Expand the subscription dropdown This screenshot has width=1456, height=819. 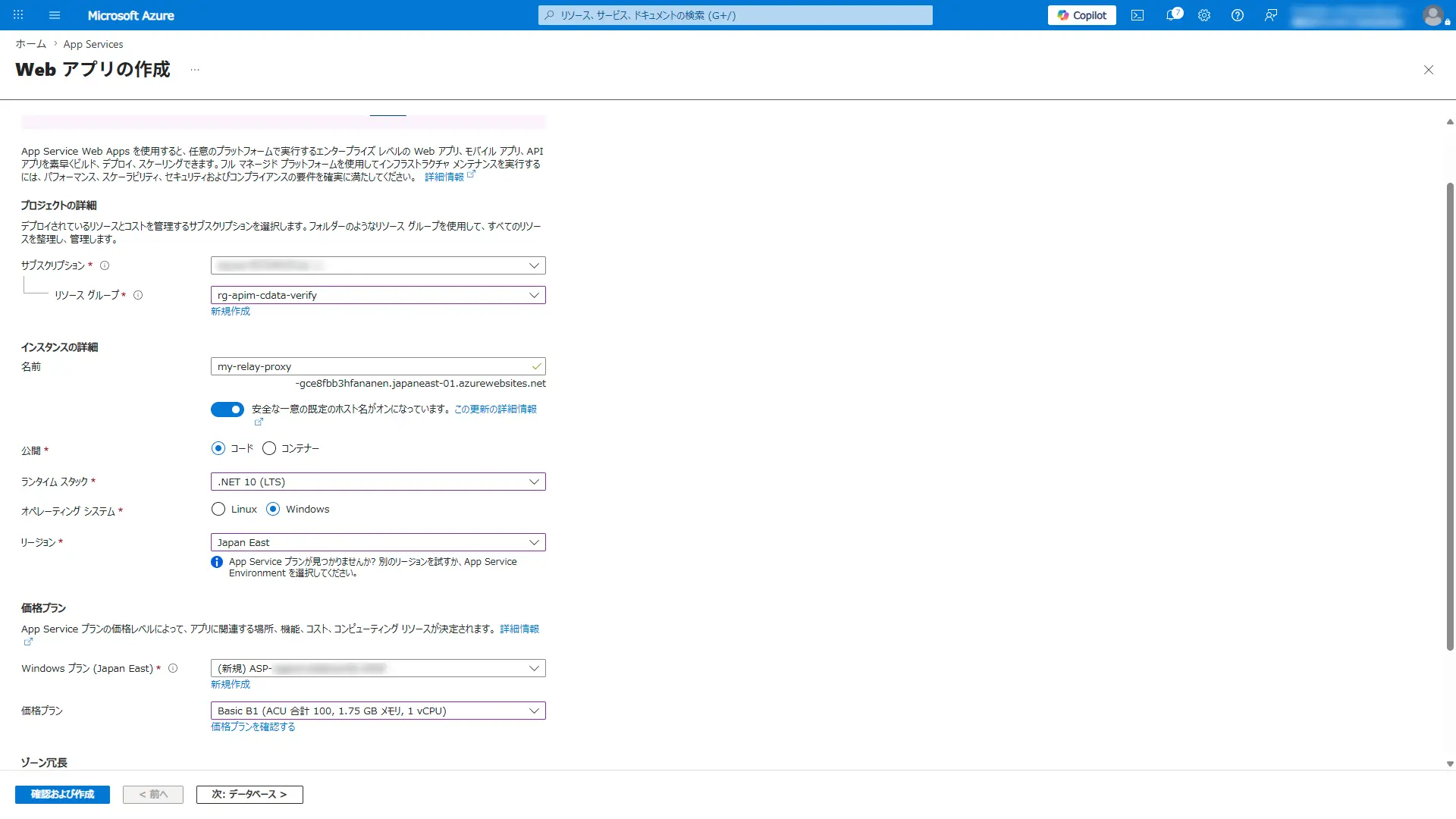[x=378, y=265]
